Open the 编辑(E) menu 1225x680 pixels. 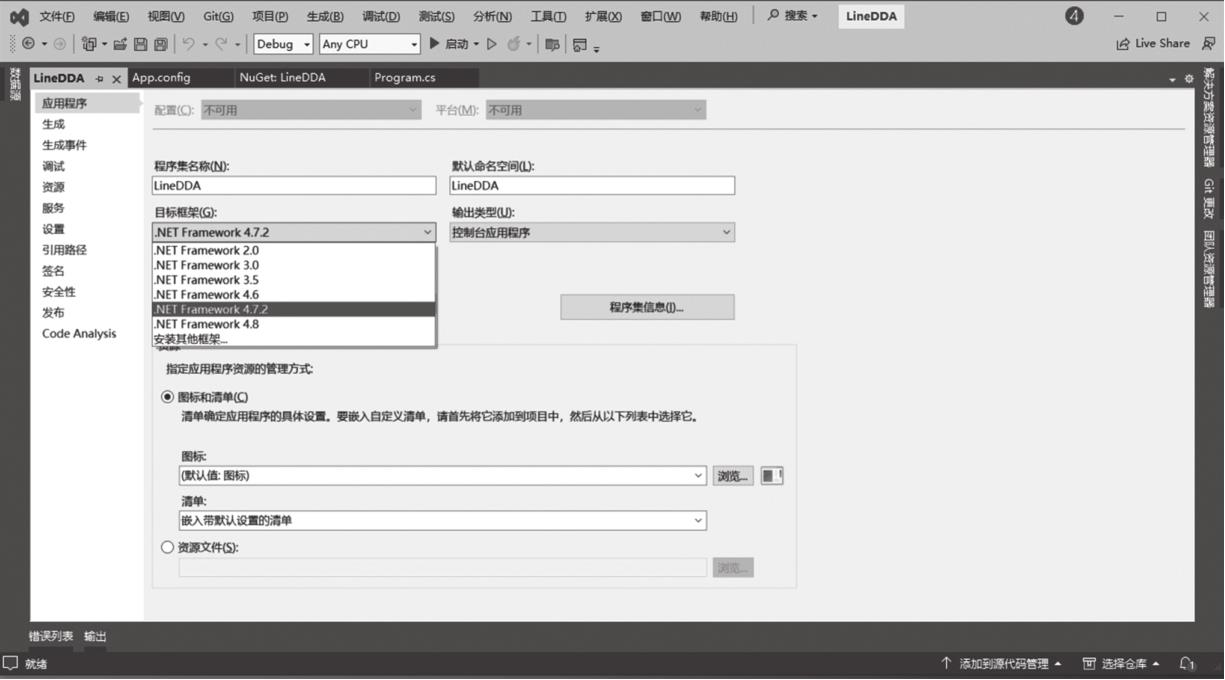[x=111, y=16]
